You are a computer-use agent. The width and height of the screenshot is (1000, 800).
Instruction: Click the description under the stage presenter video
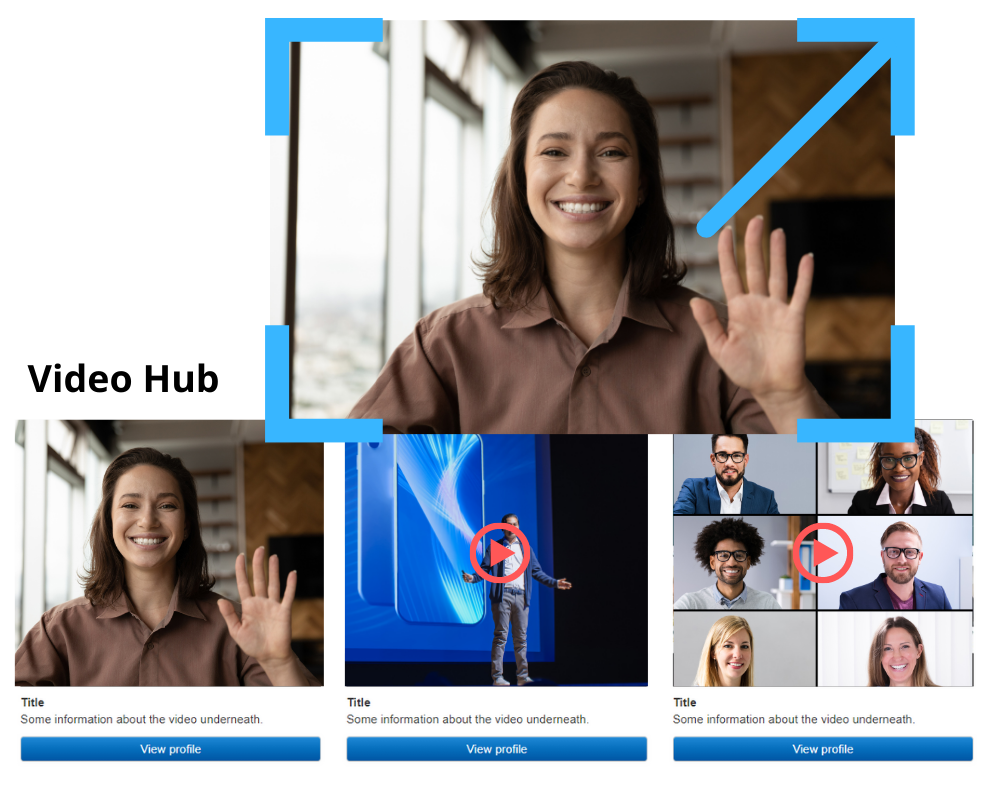467,720
